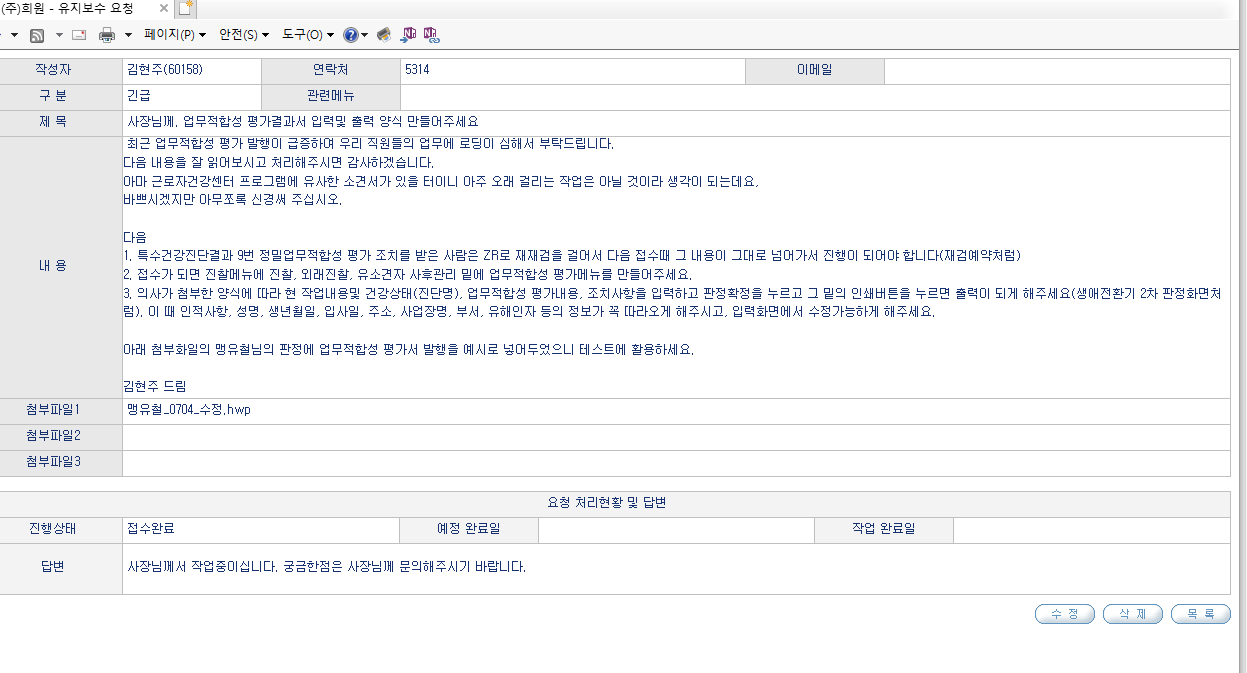Viewport: 1247px width, 673px height.
Task: Click the 목록 button
Action: pyautogui.click(x=1201, y=614)
